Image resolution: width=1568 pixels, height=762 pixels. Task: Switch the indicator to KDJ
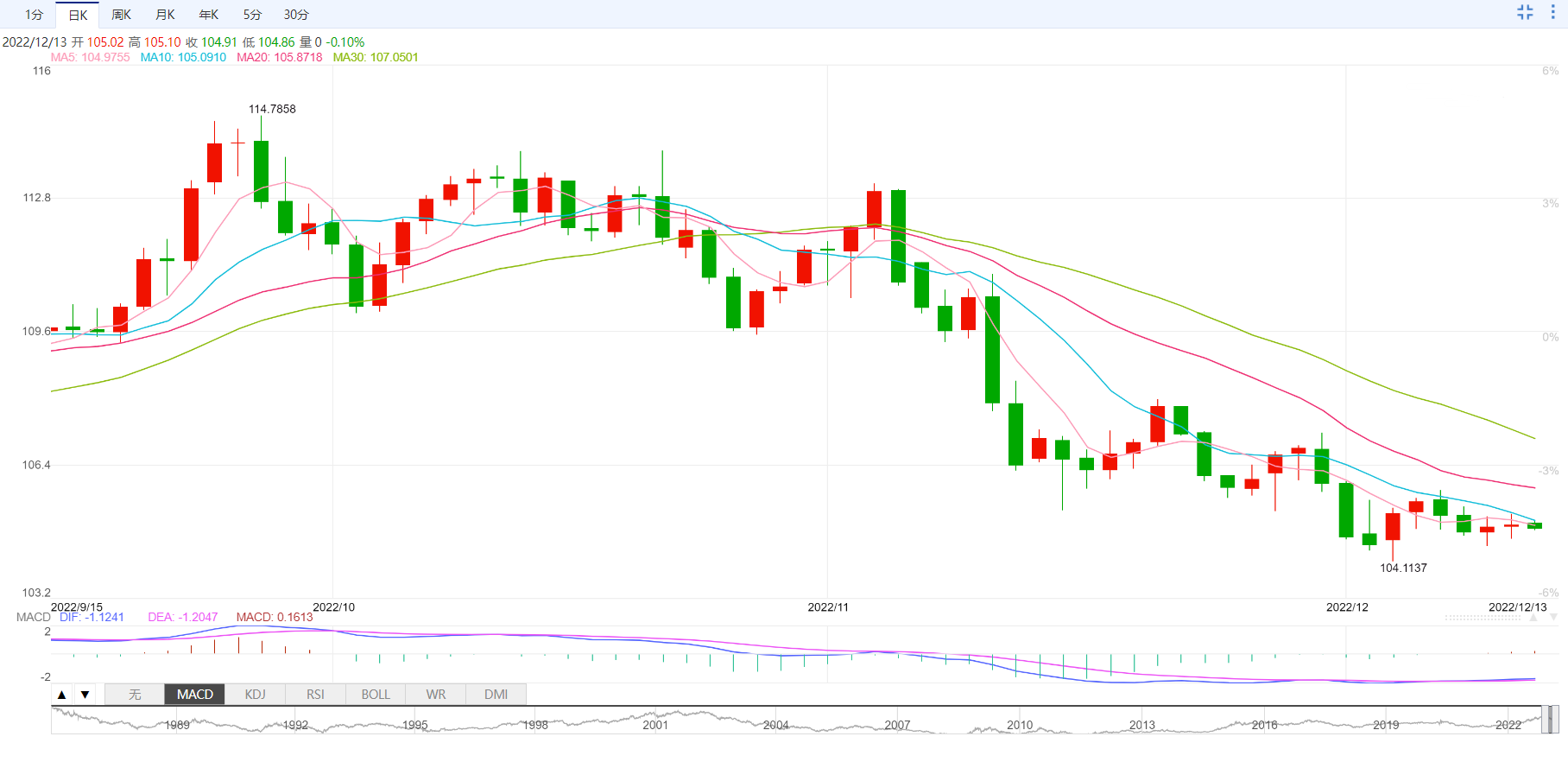click(x=256, y=695)
